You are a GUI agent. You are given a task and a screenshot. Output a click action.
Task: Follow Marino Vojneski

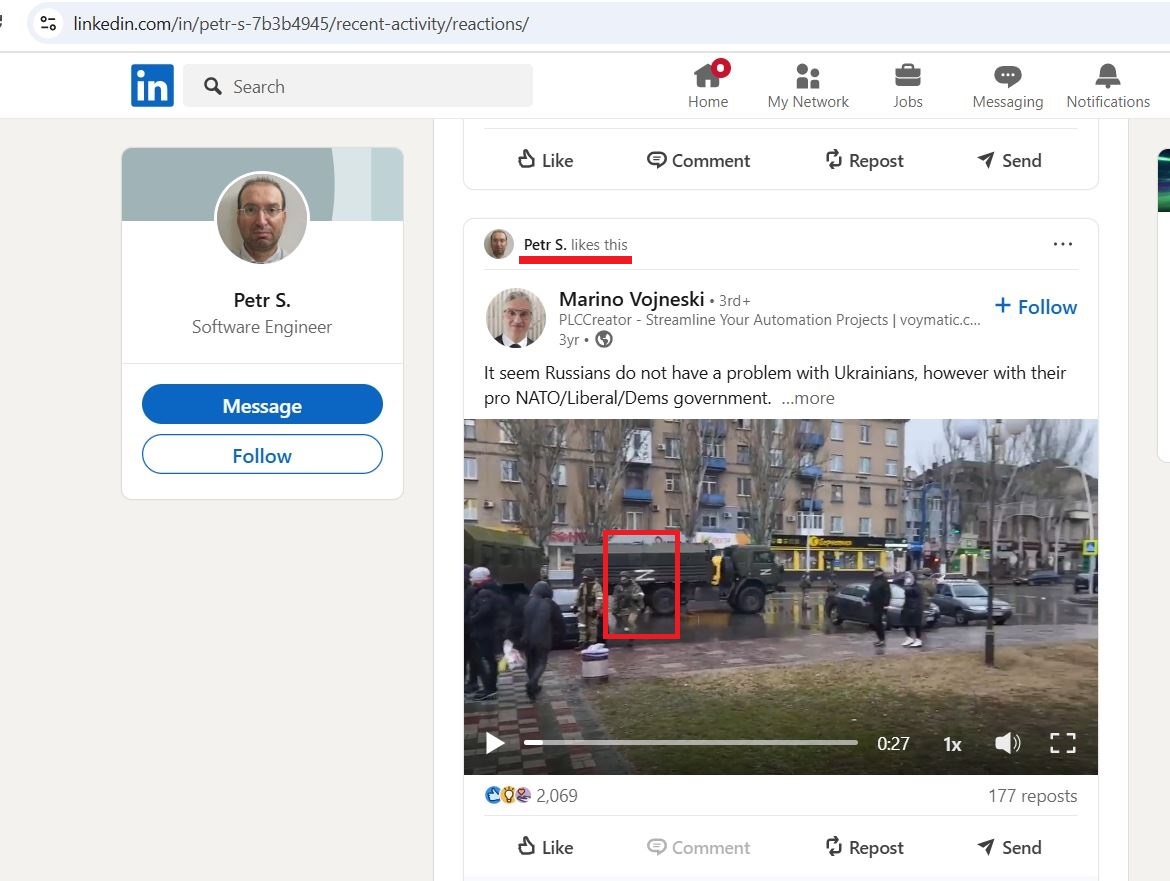click(x=1036, y=307)
